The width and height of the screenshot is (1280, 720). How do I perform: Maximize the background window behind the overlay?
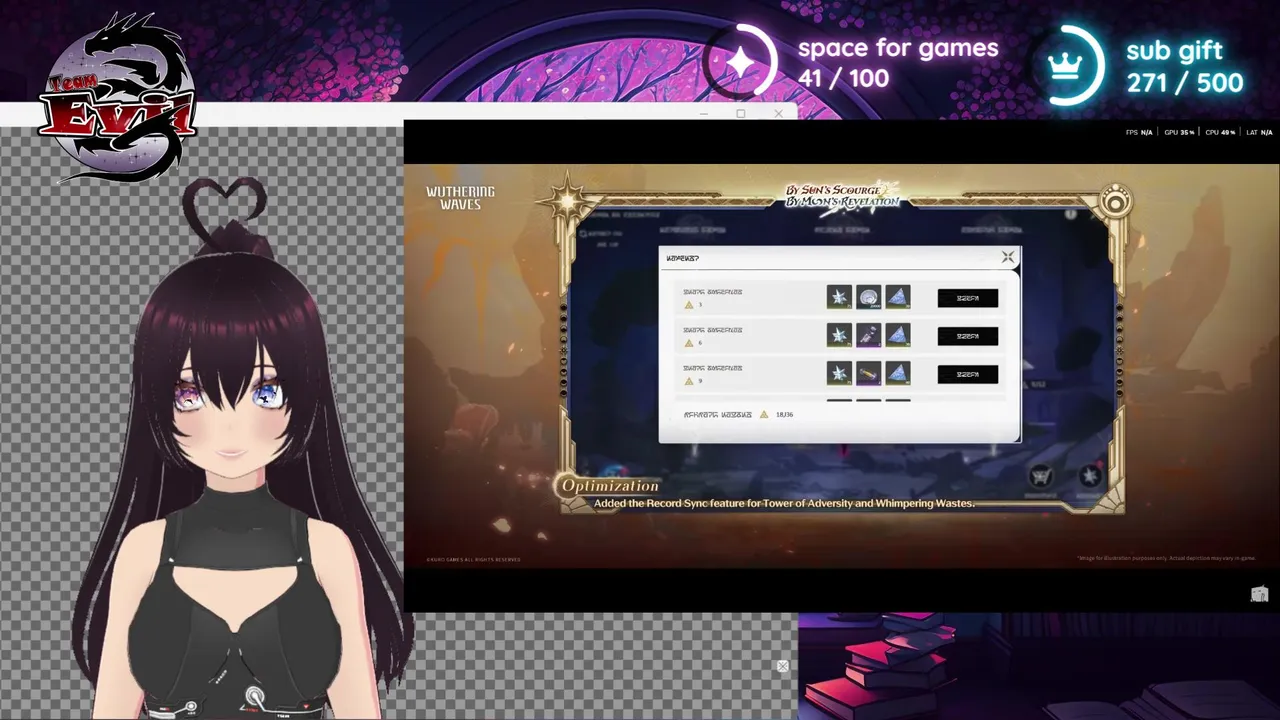pyautogui.click(x=741, y=113)
